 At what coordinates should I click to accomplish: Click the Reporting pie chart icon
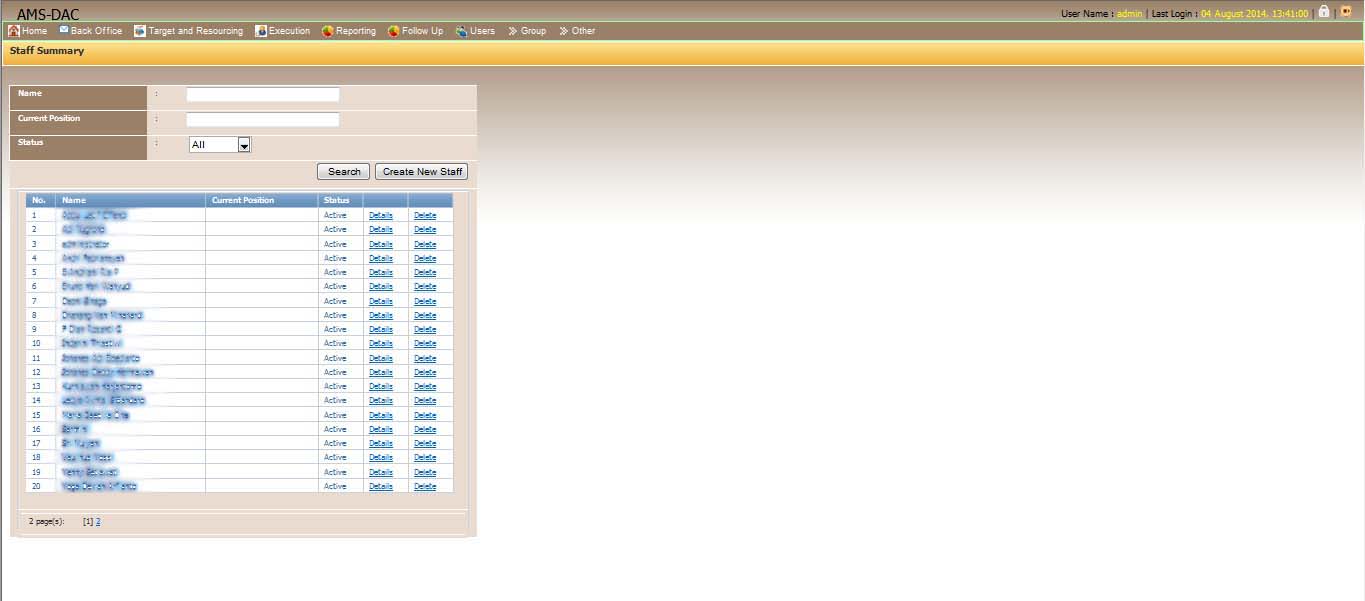point(328,31)
